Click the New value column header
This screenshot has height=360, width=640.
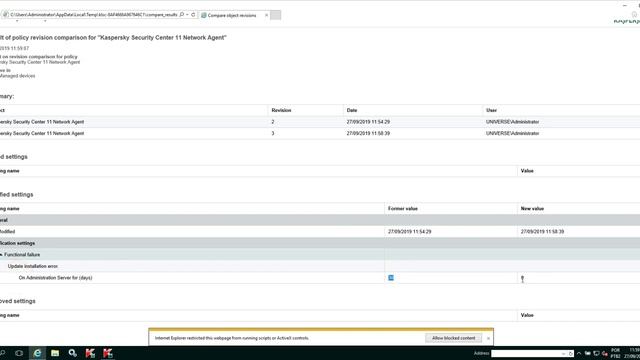tap(532, 209)
